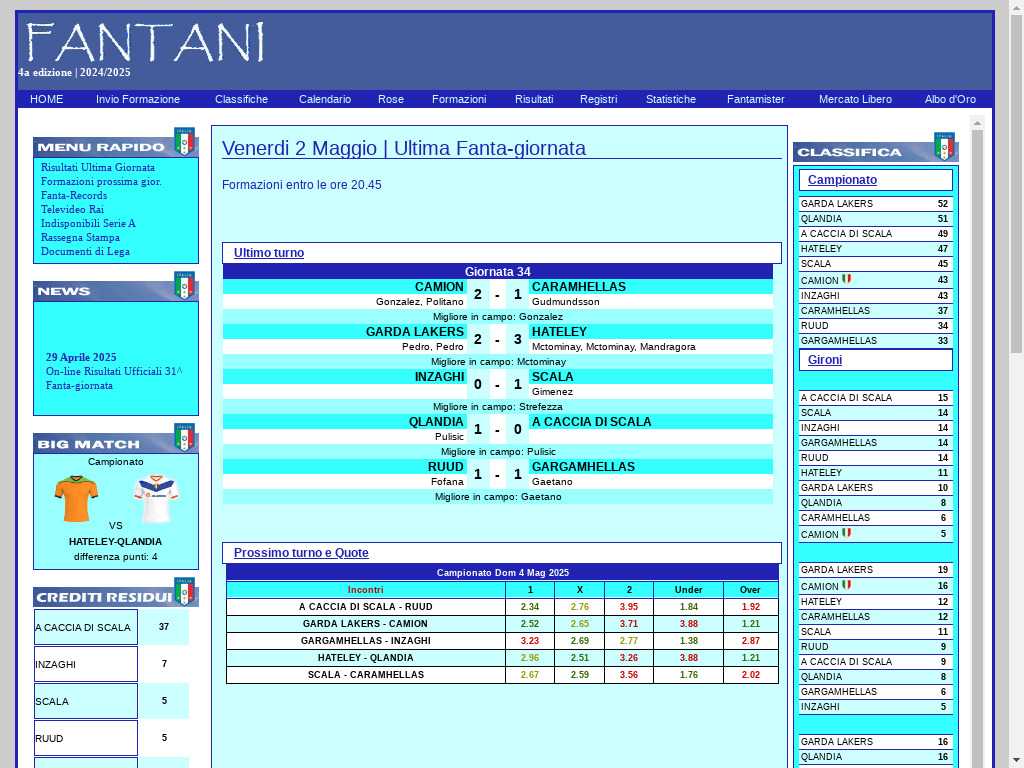Click the Over 2.87 odds value
1024x768 pixels.
coord(750,641)
